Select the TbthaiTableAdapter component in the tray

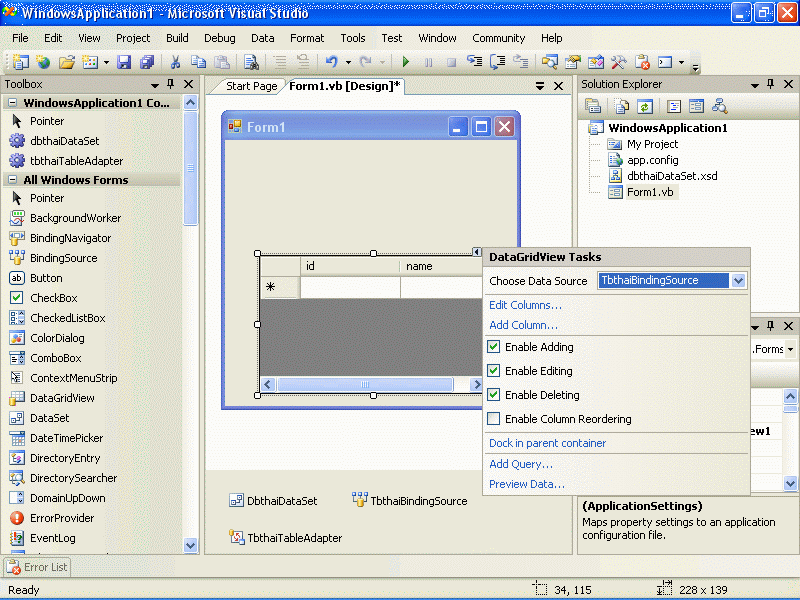tap(285, 537)
